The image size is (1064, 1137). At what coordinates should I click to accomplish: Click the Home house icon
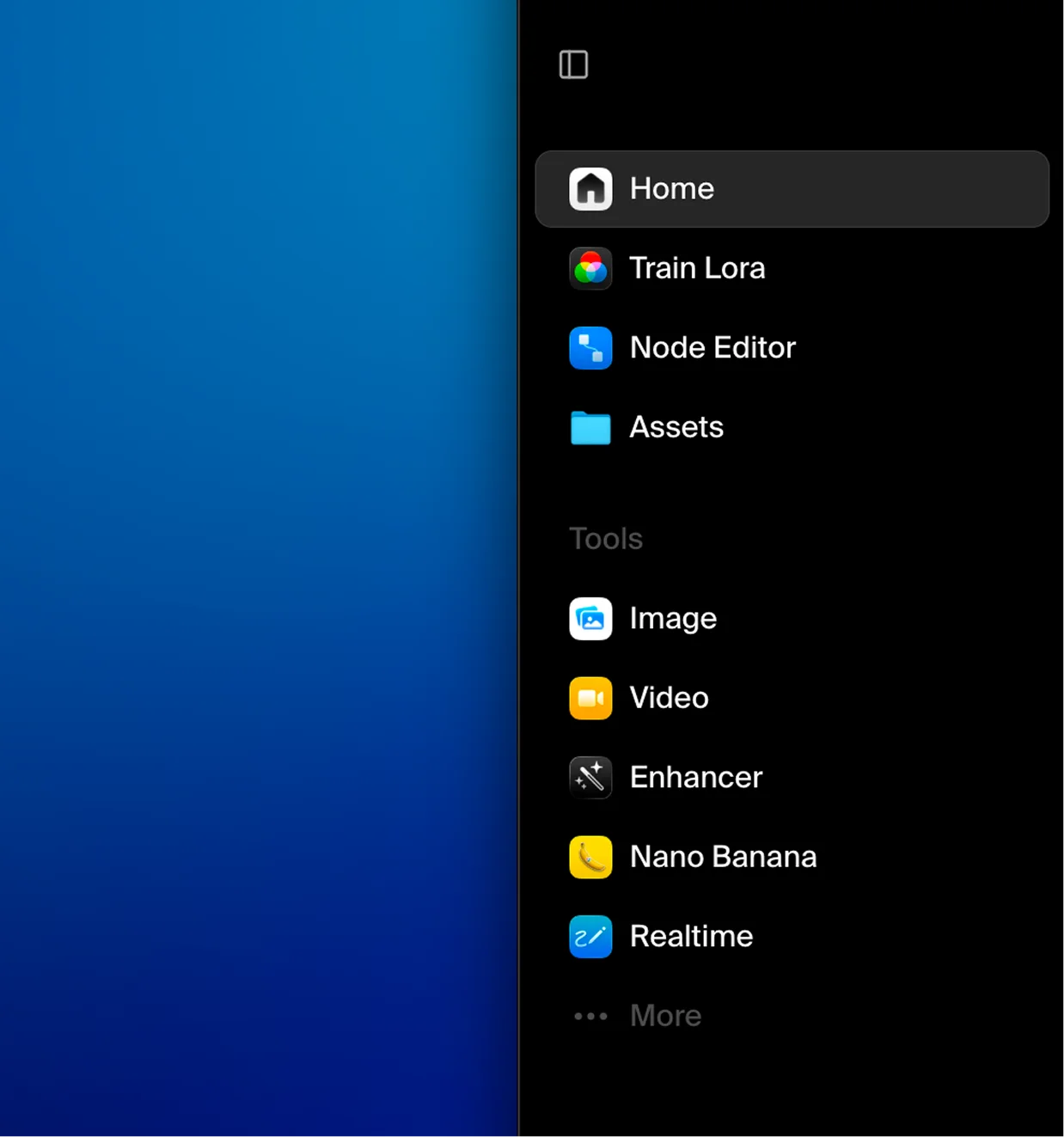tap(590, 188)
